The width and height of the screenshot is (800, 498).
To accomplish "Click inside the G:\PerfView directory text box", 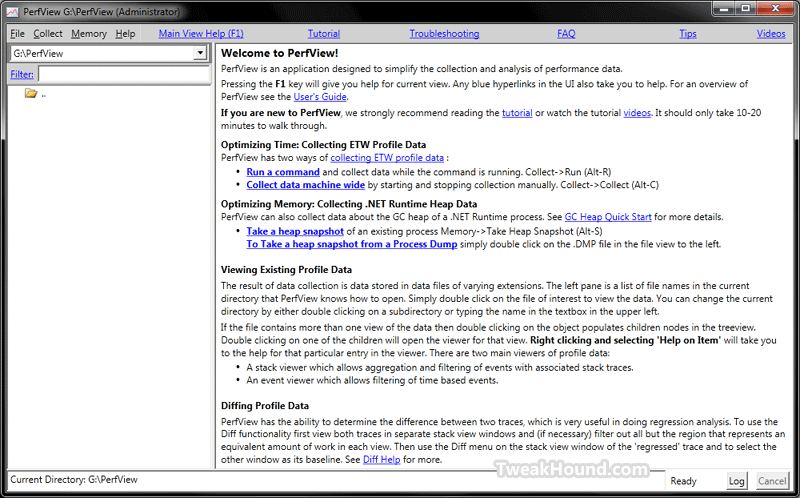I will 103,53.
